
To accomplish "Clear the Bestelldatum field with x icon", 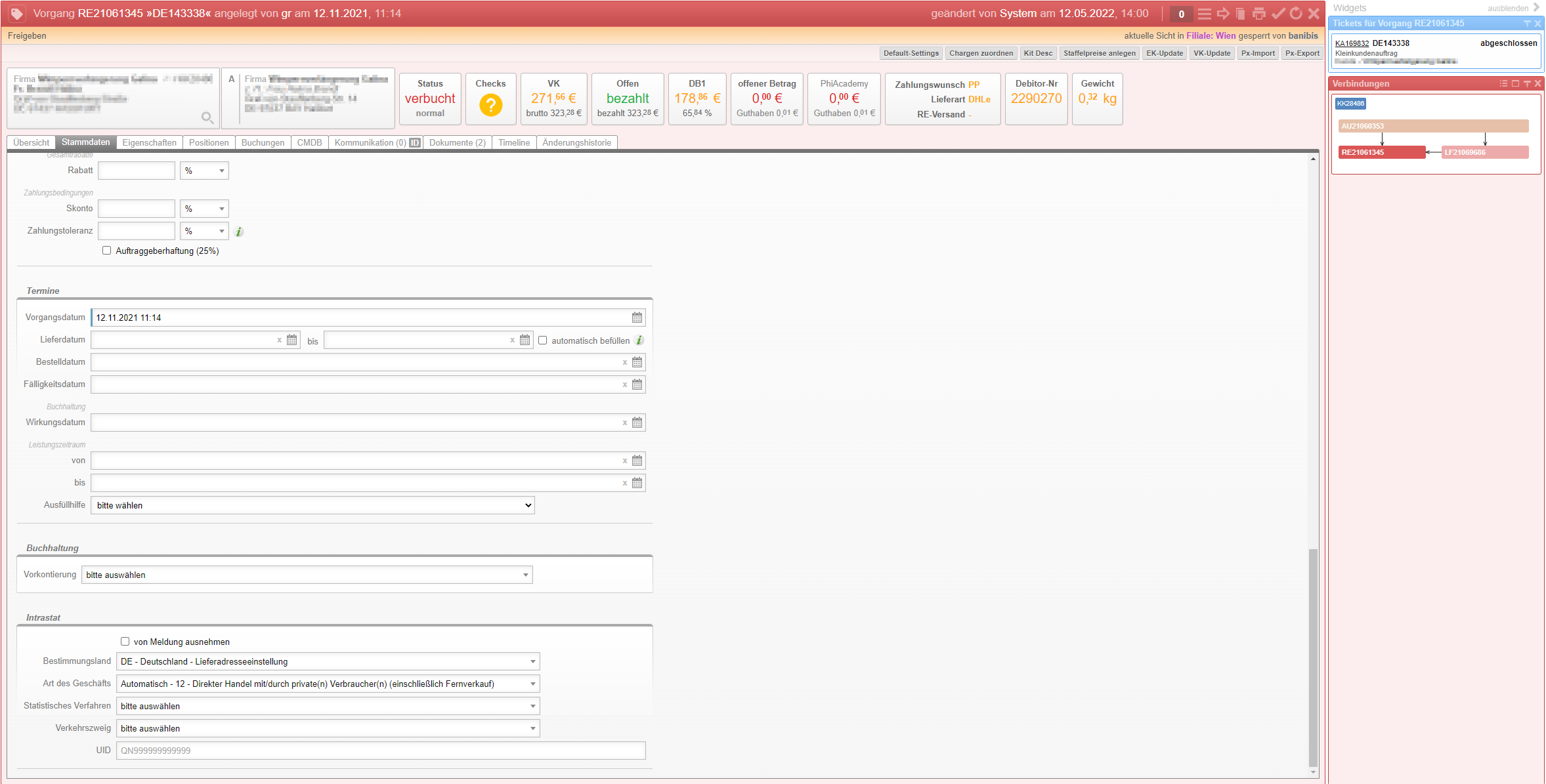I will [625, 362].
